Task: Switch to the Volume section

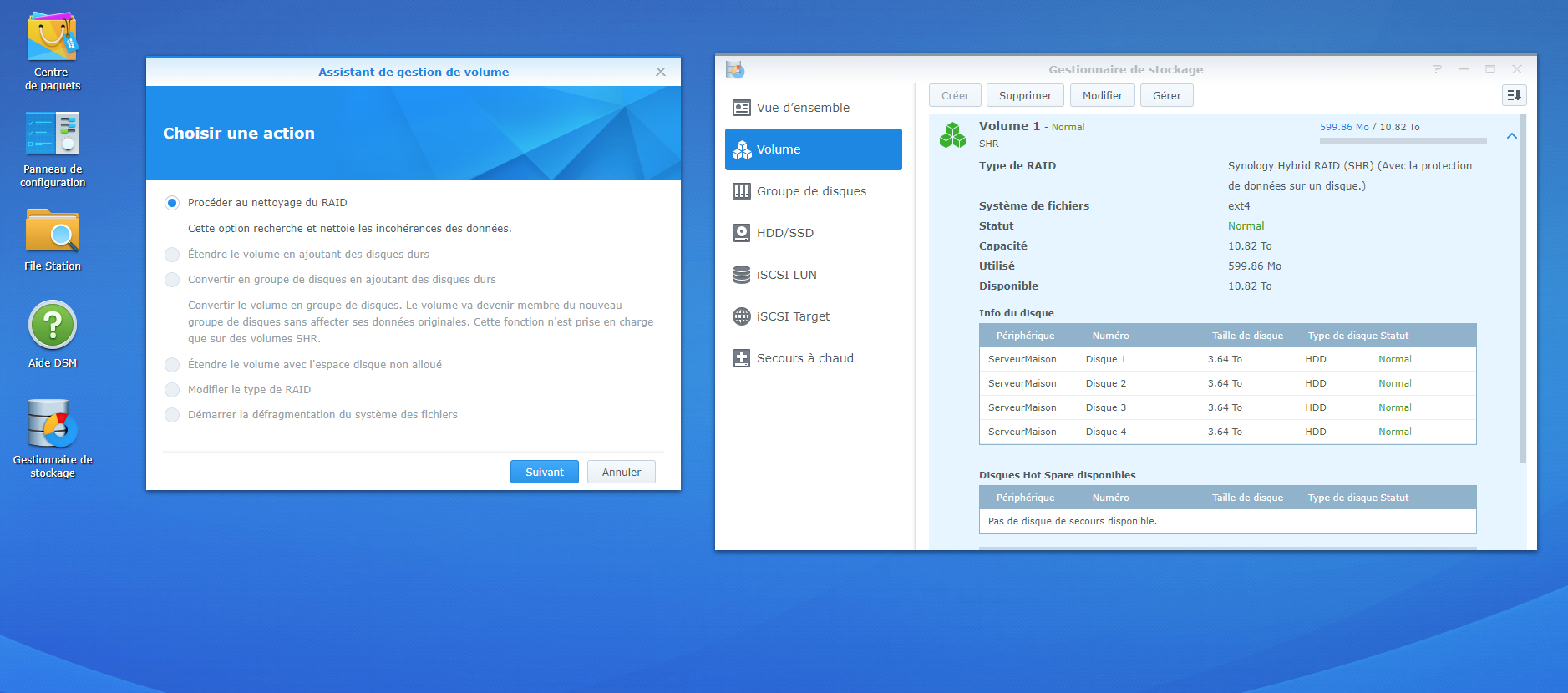Action: (x=814, y=149)
